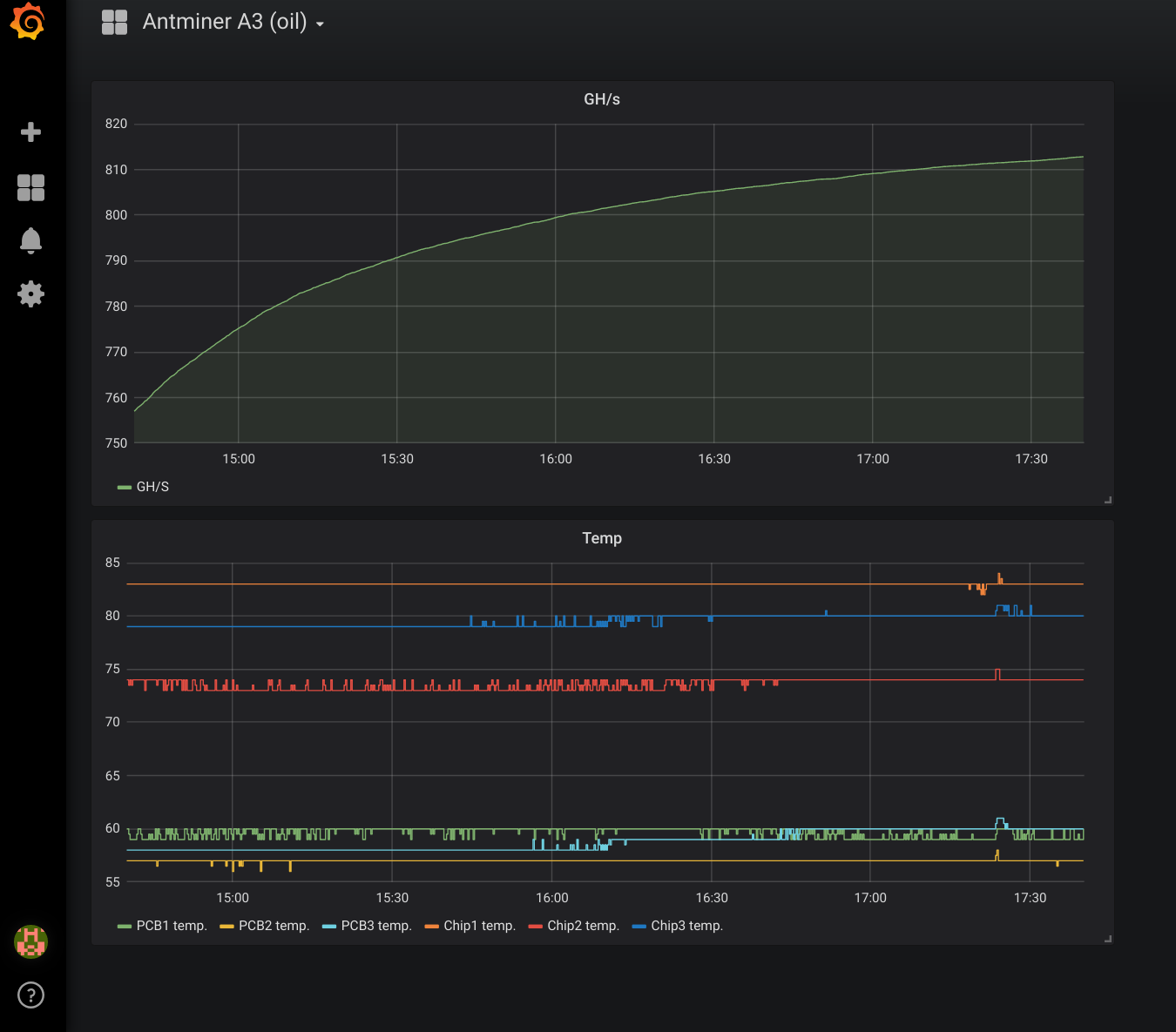Open the GH/s panel title menu
This screenshot has height=1032, width=1176.
pos(602,99)
